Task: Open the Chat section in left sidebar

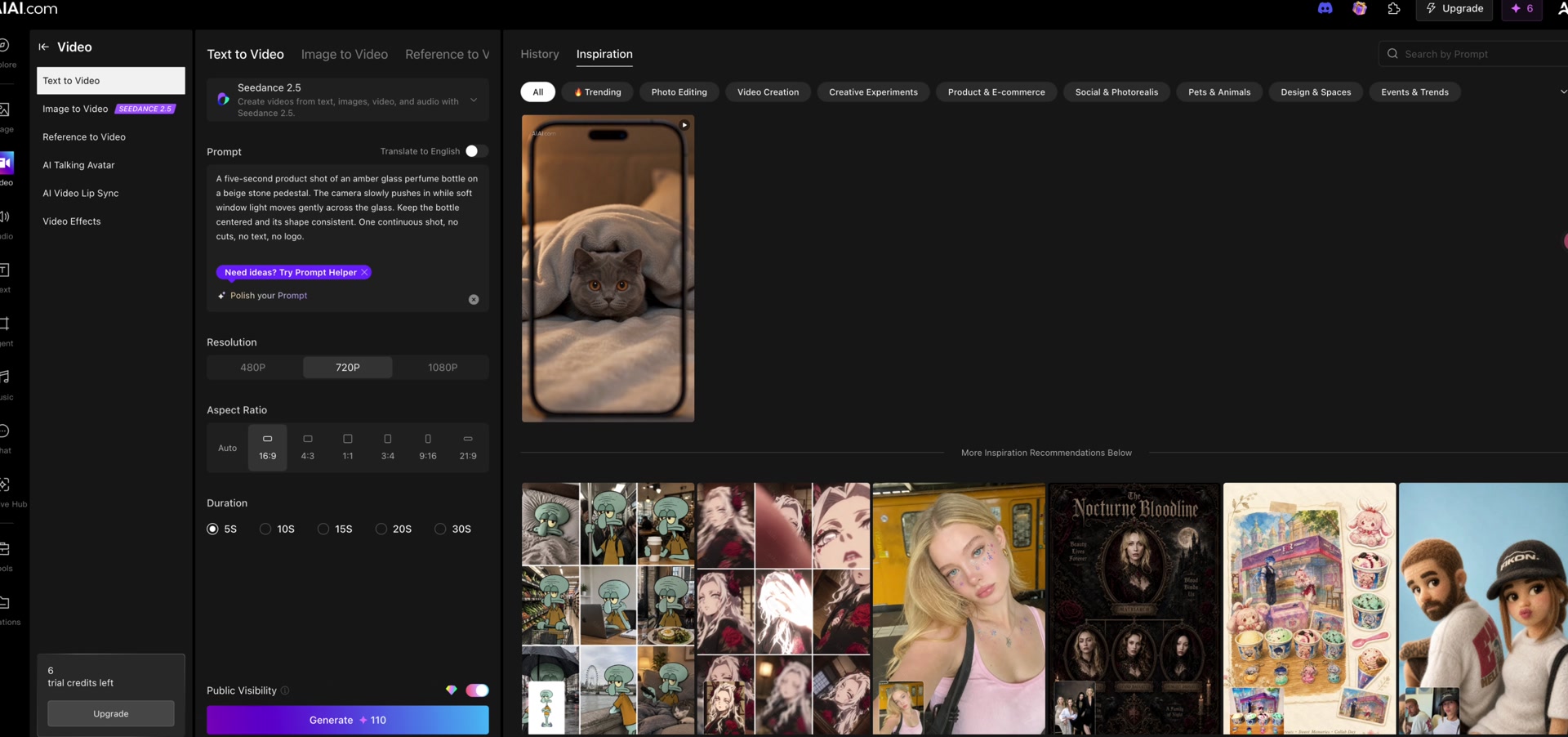Action: [5, 437]
